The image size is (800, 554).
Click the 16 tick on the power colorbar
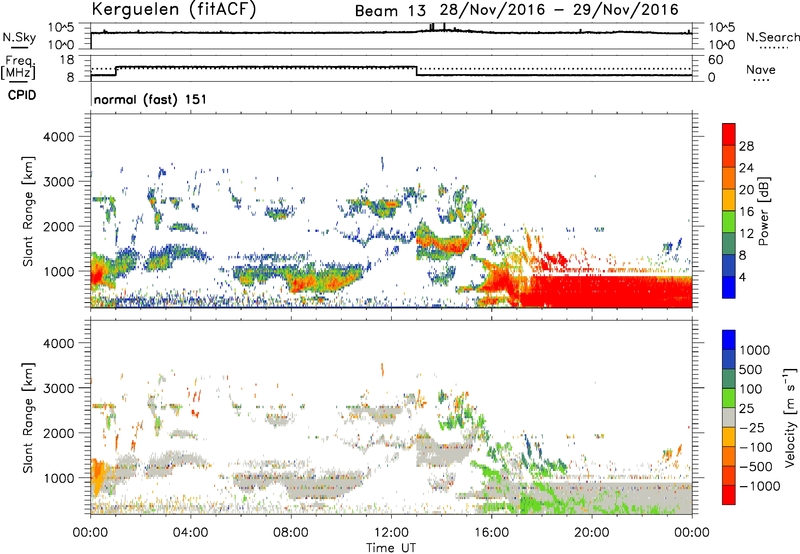746,212
